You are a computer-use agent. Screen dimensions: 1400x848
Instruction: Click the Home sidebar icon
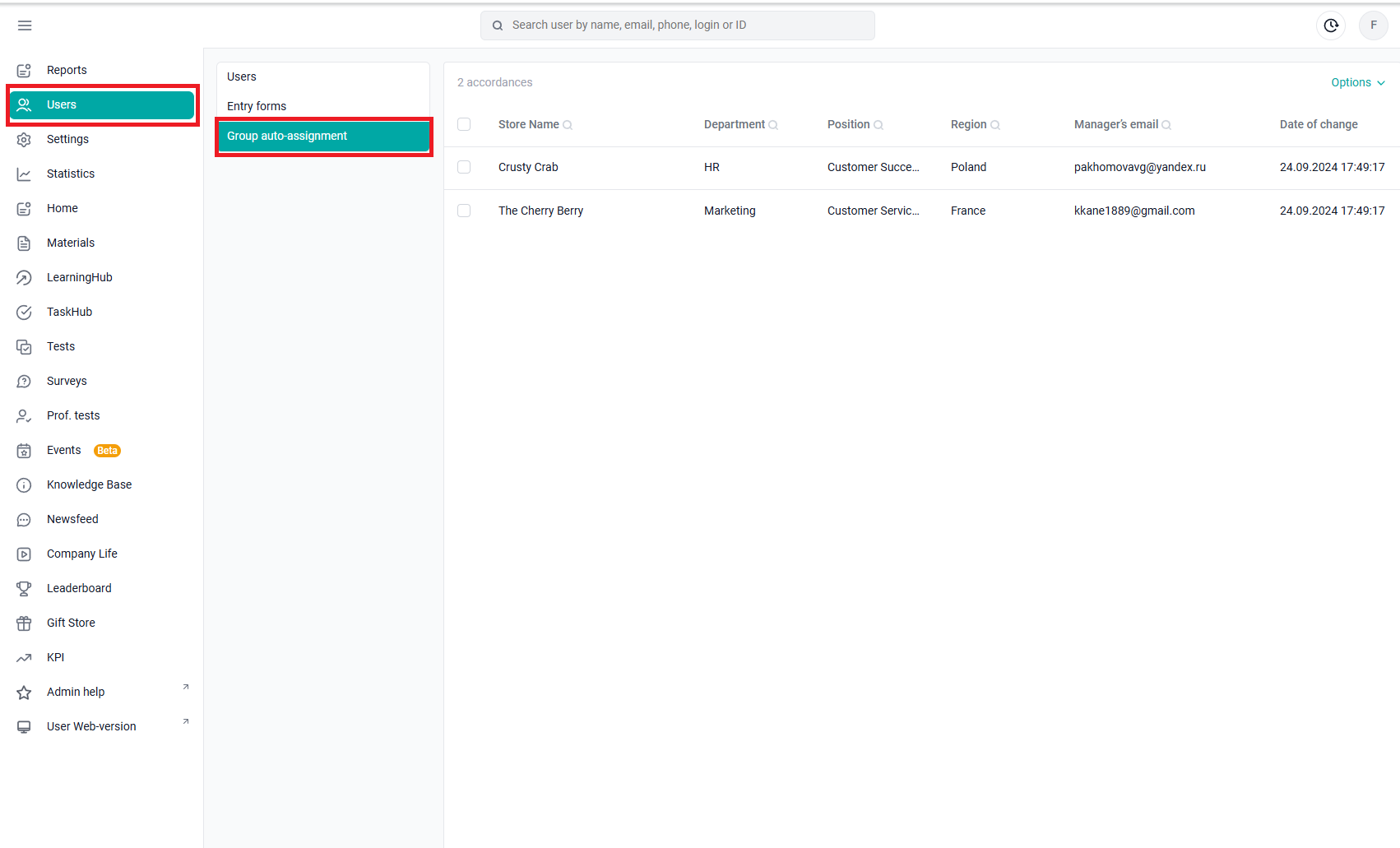[24, 209]
